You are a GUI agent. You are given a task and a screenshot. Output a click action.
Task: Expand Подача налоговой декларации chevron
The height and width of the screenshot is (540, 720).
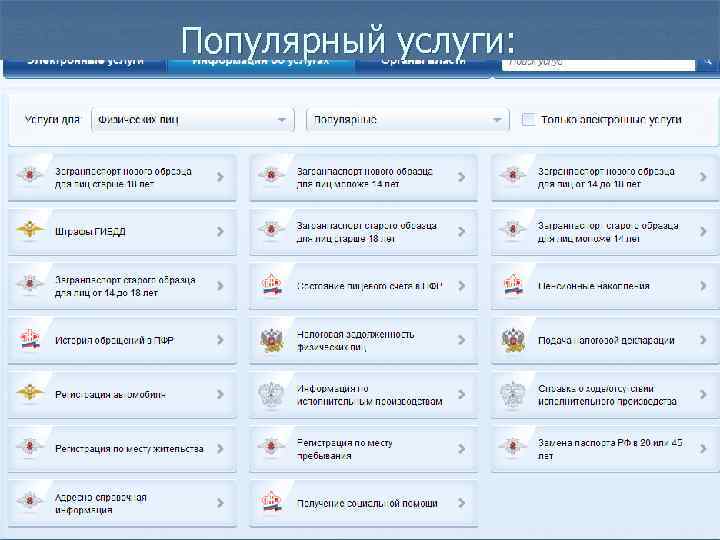coord(703,340)
